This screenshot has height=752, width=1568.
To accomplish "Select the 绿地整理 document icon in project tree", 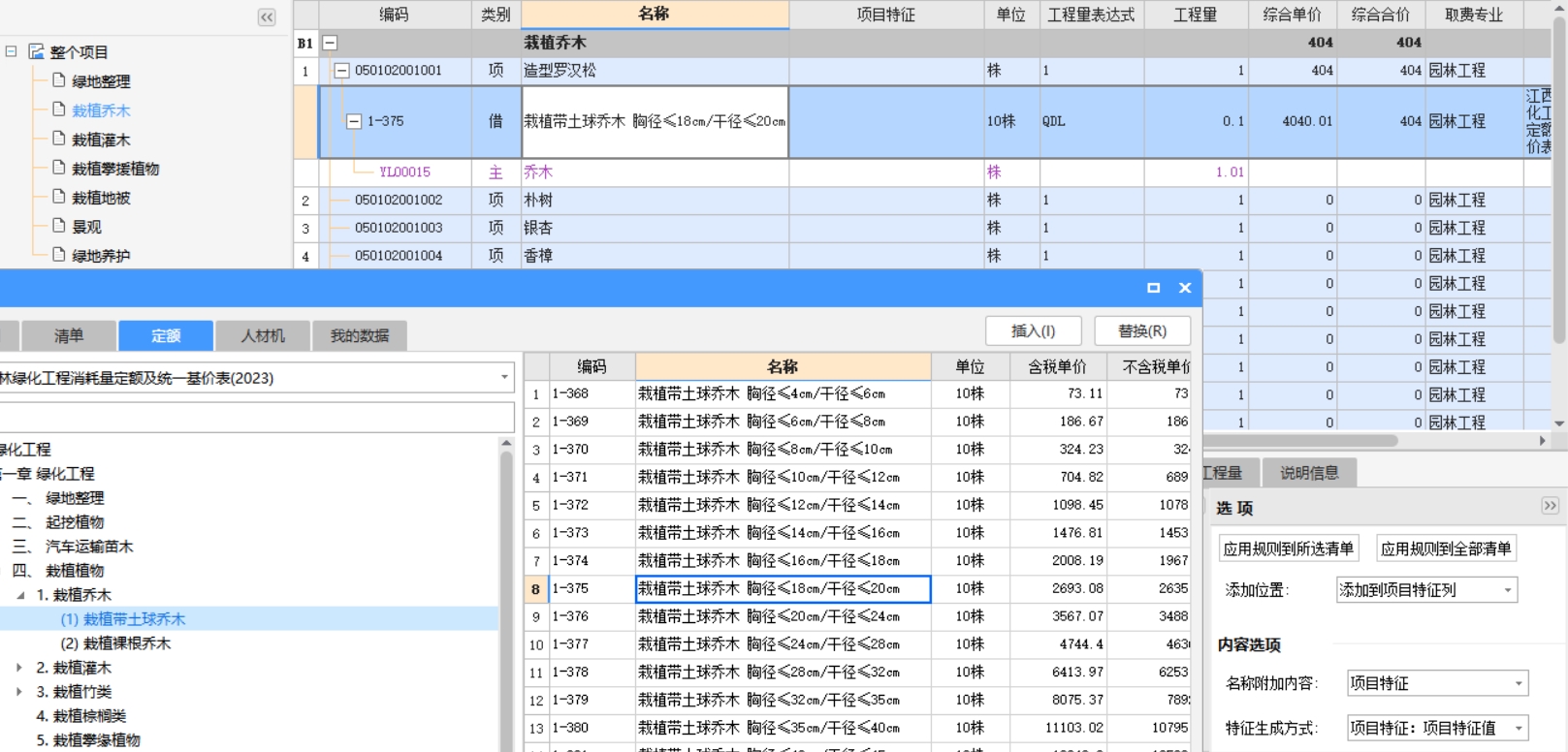I will (x=60, y=80).
